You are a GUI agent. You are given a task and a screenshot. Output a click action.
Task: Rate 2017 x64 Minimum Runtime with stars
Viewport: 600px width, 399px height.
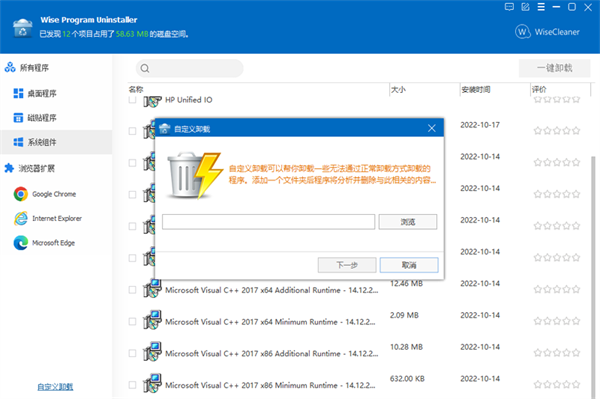[x=557, y=321]
